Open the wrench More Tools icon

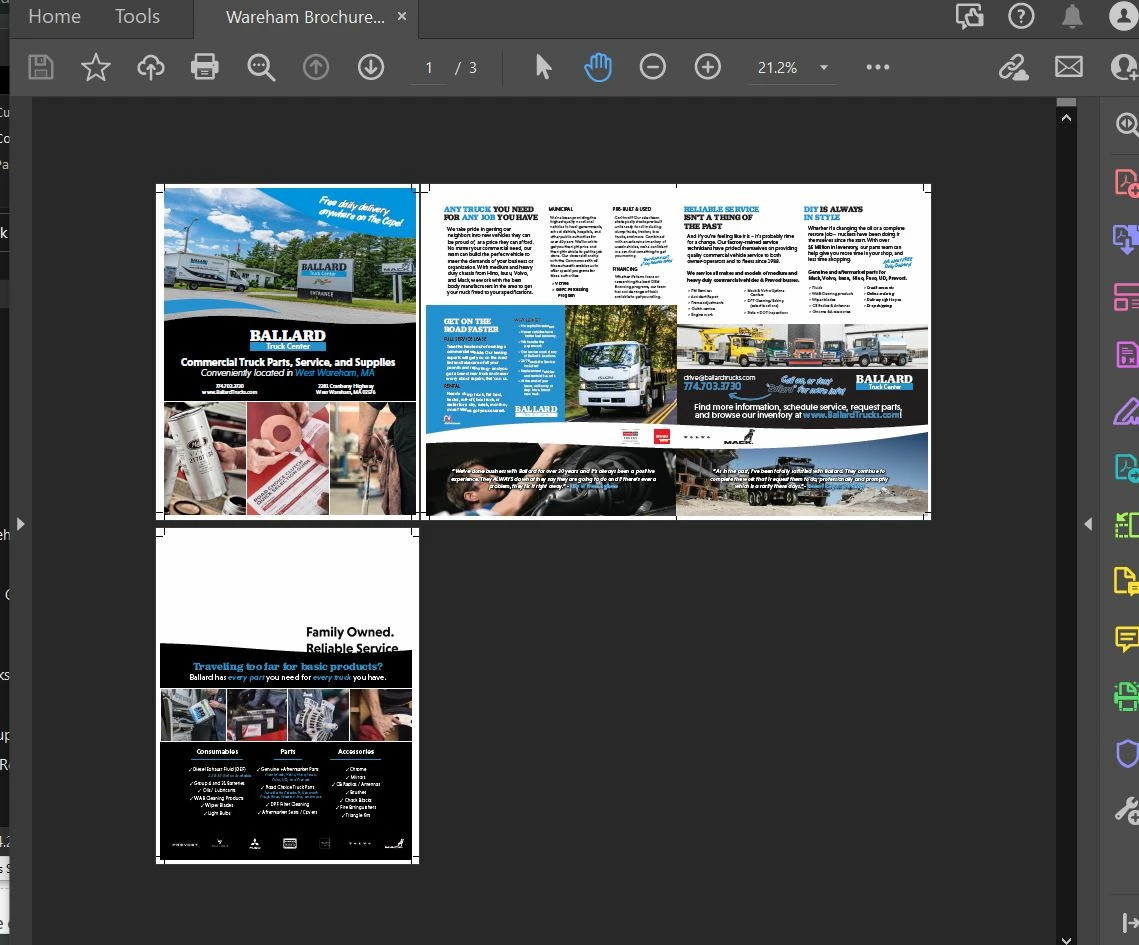(x=1127, y=810)
